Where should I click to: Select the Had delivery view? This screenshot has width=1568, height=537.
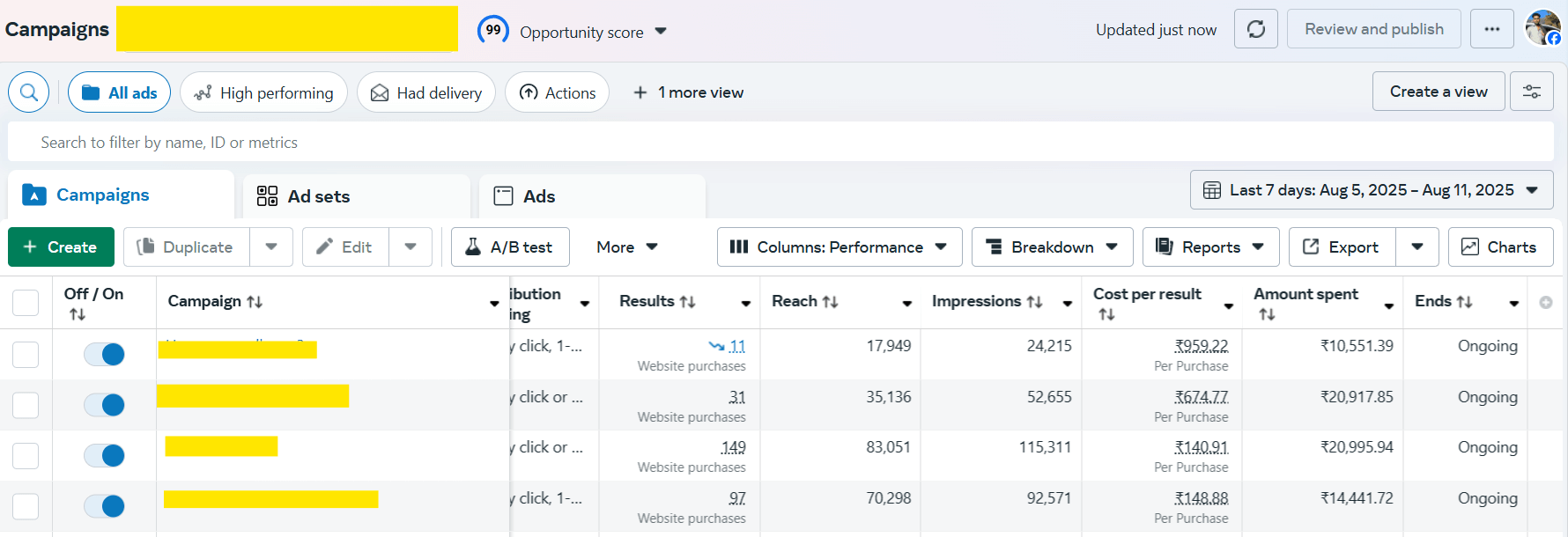pyautogui.click(x=426, y=92)
